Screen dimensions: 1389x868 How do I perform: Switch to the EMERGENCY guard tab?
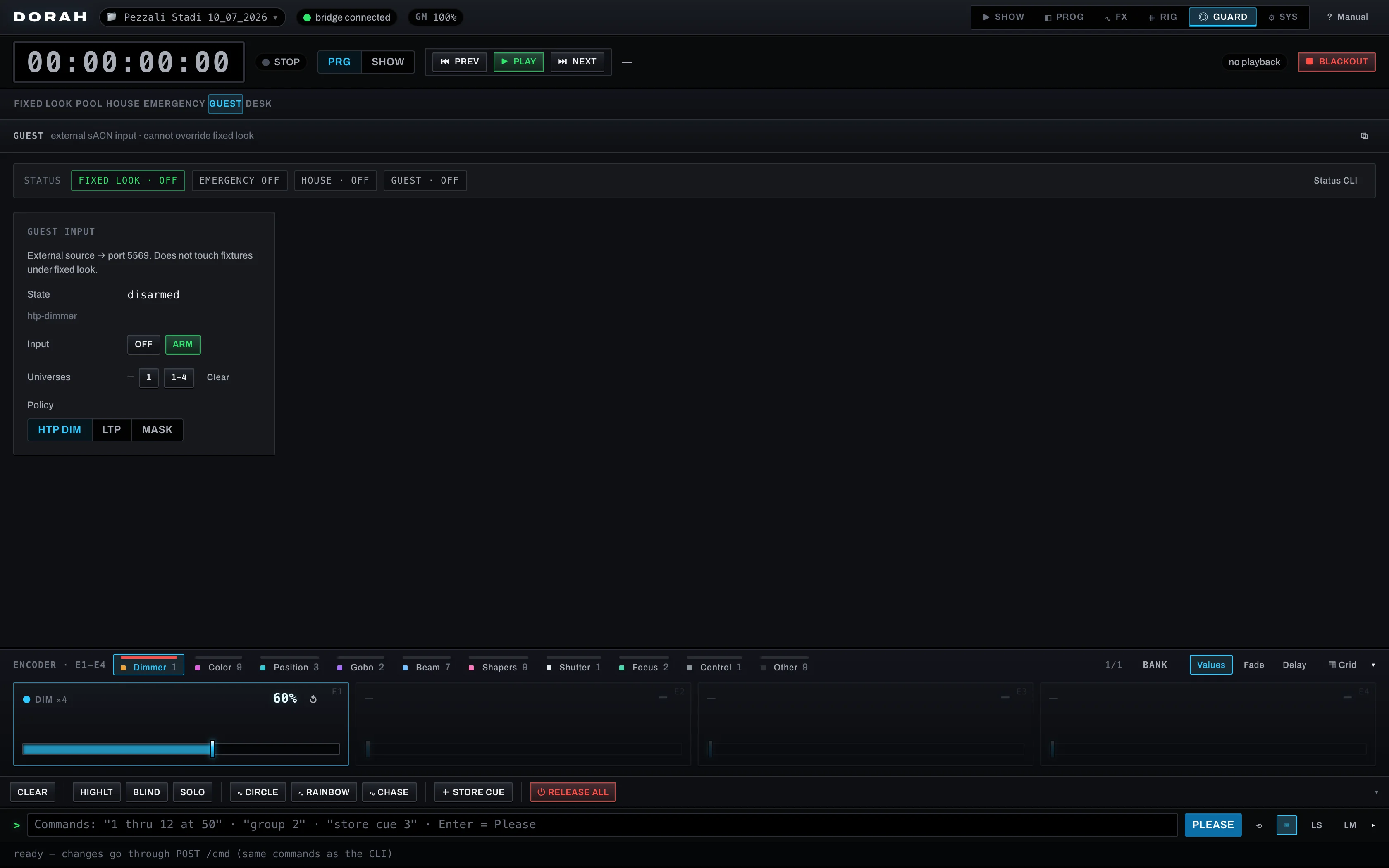(x=174, y=104)
